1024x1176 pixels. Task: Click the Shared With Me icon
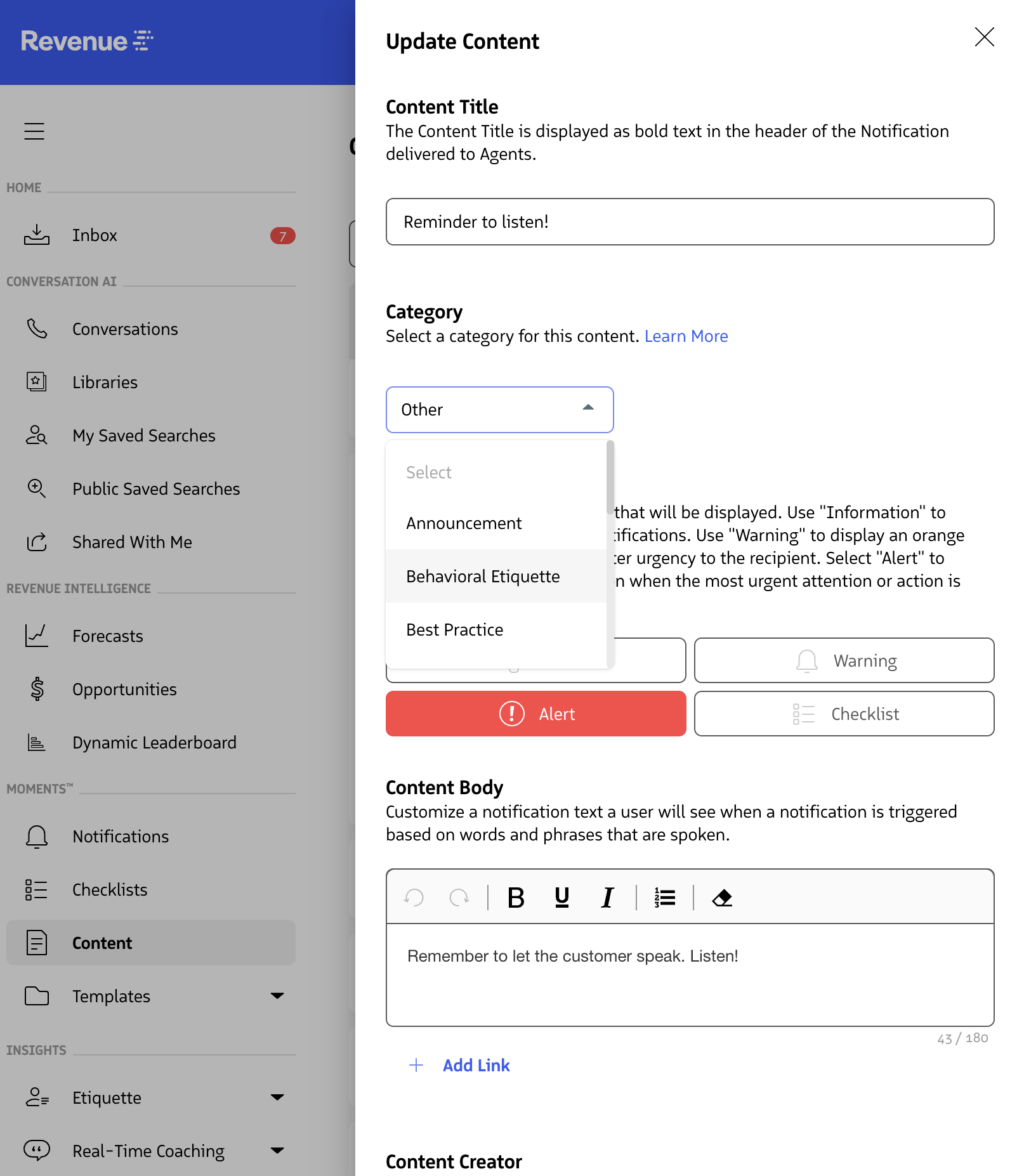pyautogui.click(x=37, y=542)
